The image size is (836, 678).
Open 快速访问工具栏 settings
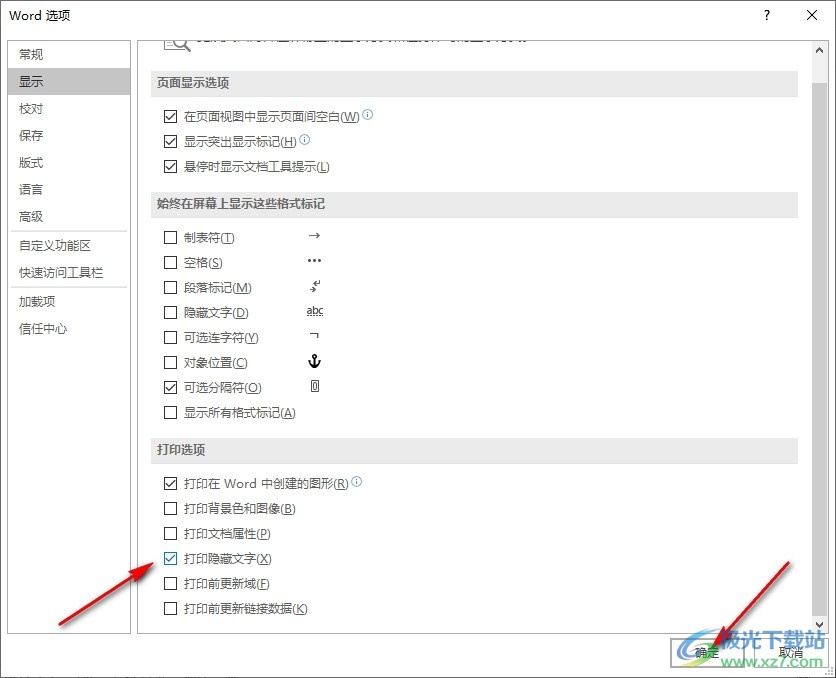[x=69, y=273]
